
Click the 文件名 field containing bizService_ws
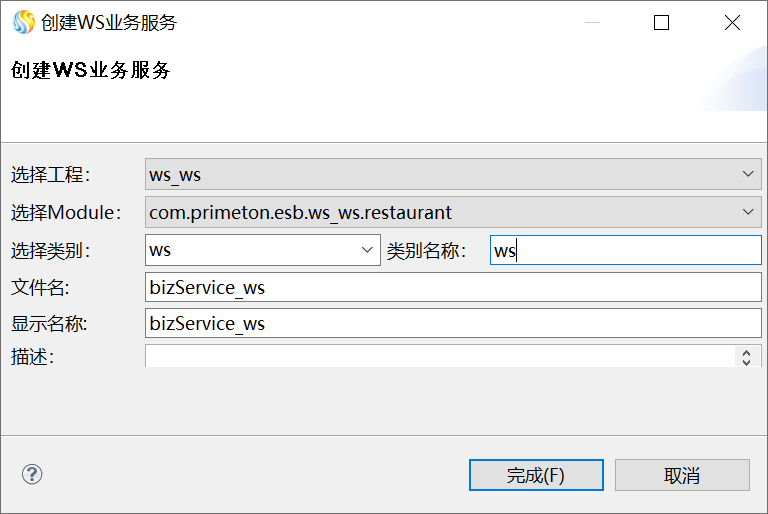453,288
